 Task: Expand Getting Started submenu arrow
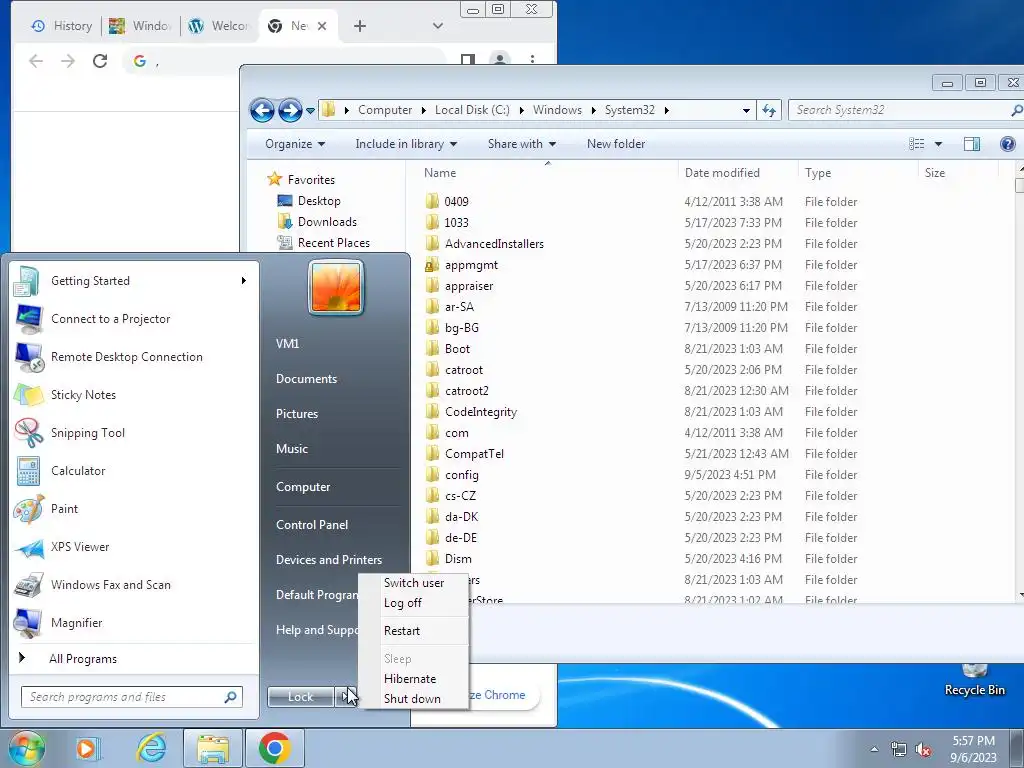tap(244, 281)
